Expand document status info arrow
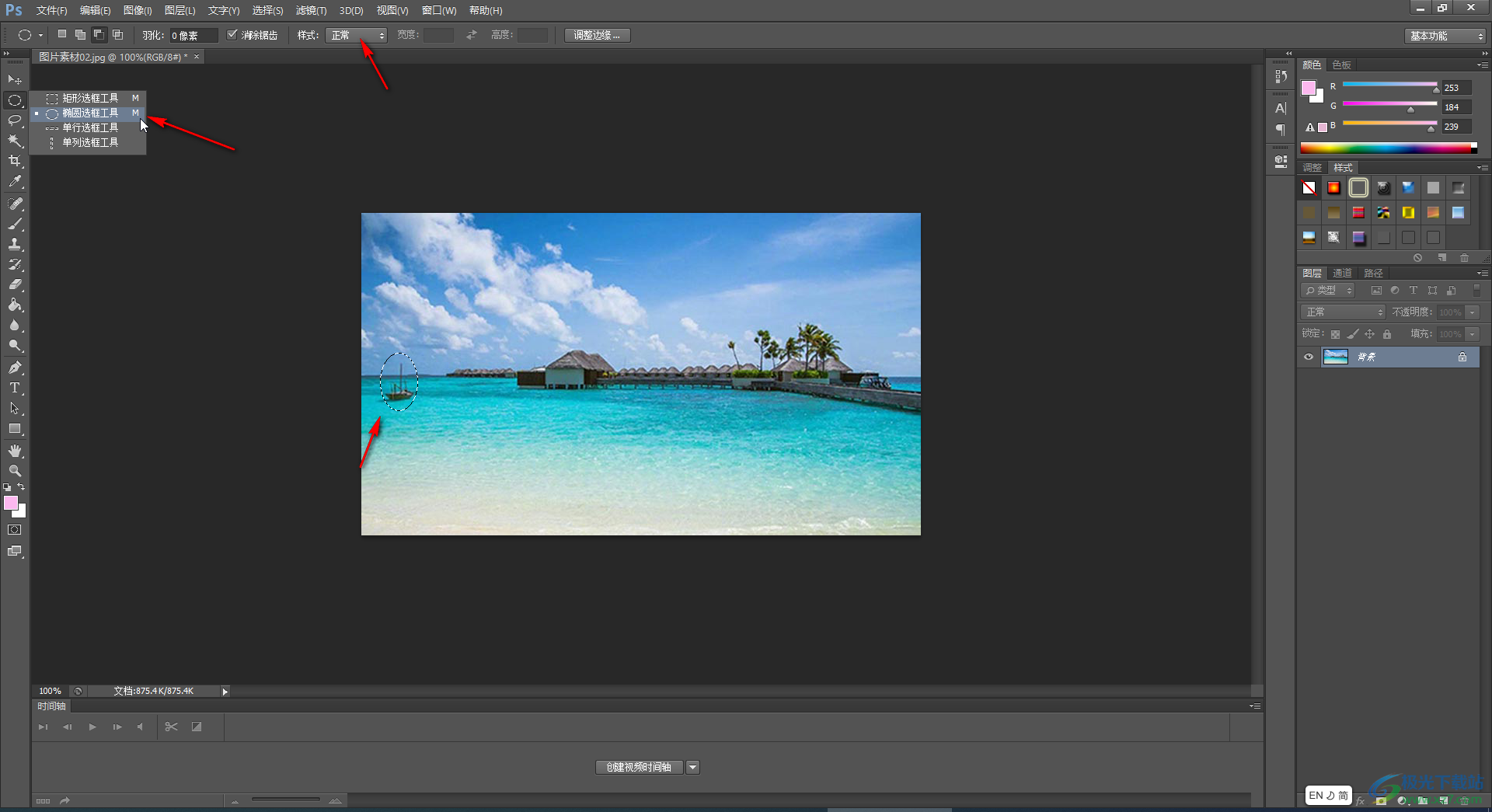The image size is (1492, 812). click(225, 692)
